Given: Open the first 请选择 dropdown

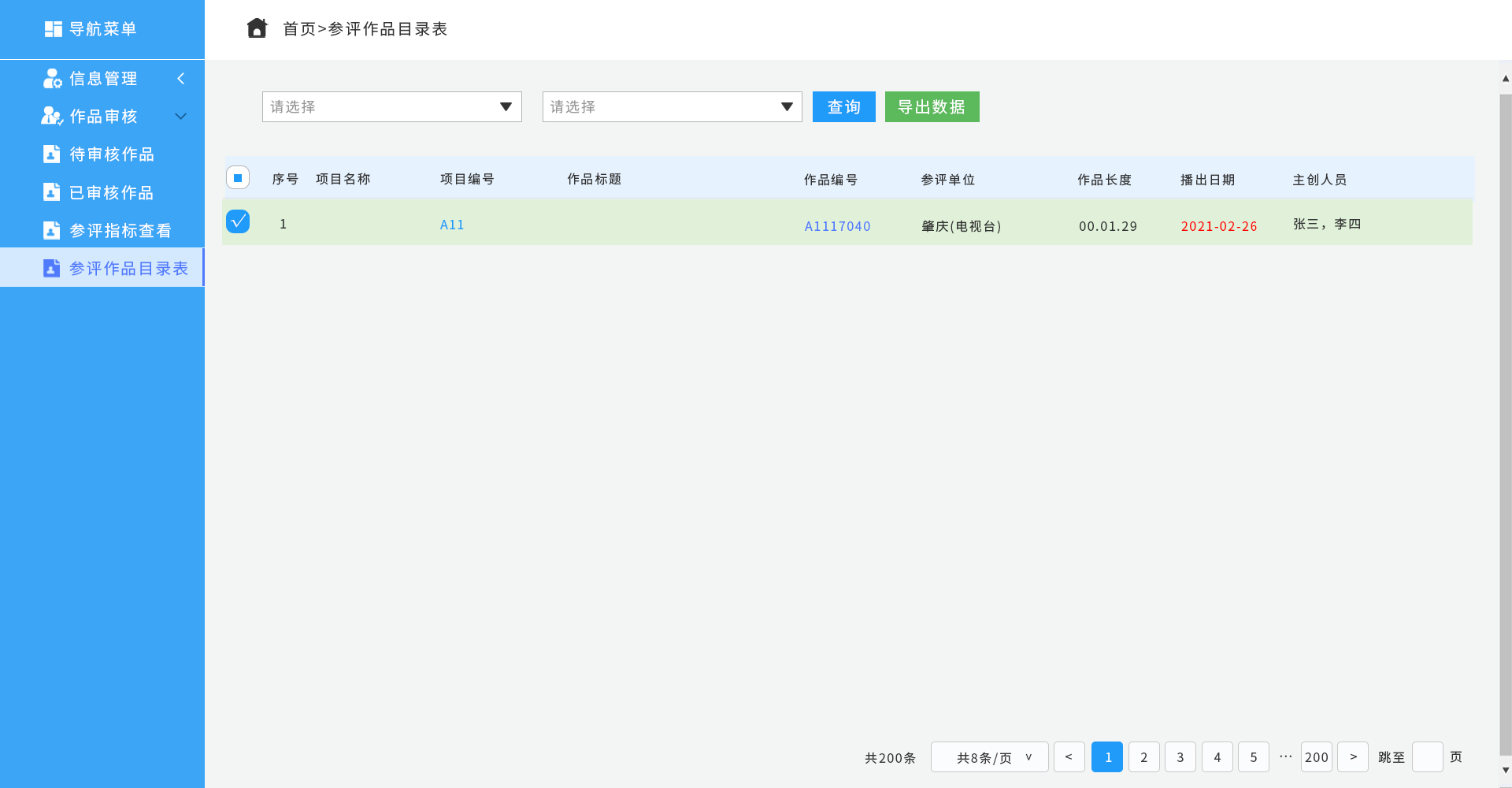Looking at the screenshot, I should (x=391, y=107).
